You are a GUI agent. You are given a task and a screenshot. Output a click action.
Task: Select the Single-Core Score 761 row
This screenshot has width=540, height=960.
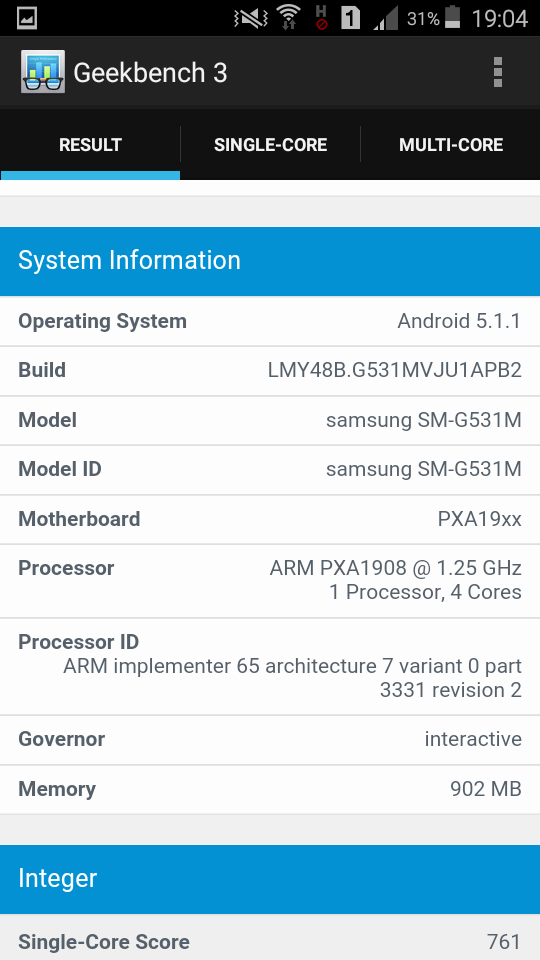pyautogui.click(x=270, y=940)
